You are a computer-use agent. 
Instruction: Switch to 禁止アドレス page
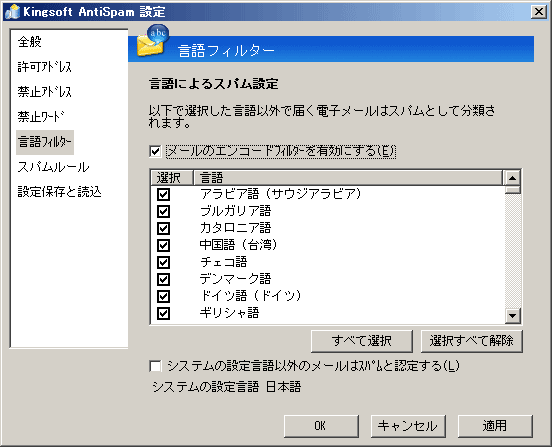pos(44,92)
